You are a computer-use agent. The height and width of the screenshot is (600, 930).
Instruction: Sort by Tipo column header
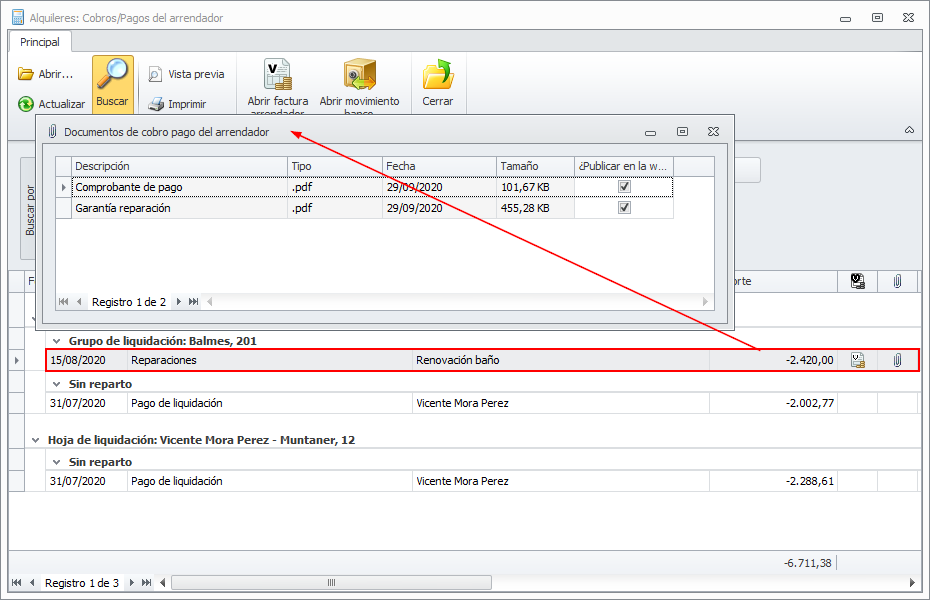click(x=335, y=167)
